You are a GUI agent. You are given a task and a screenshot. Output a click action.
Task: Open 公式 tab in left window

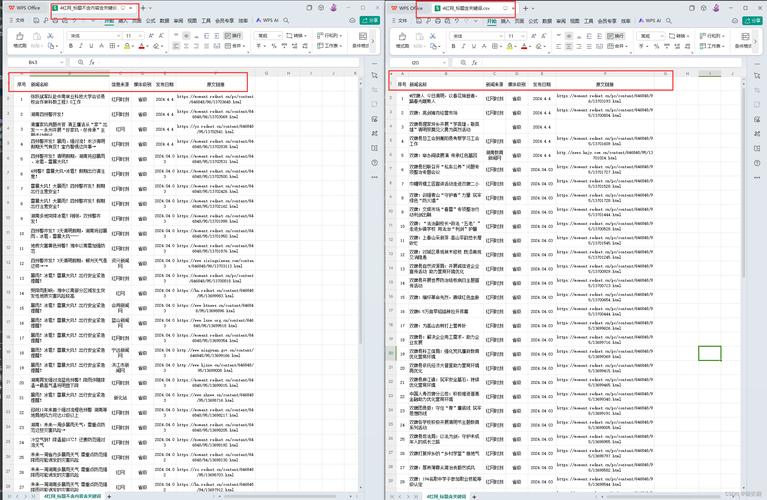[x=151, y=21]
